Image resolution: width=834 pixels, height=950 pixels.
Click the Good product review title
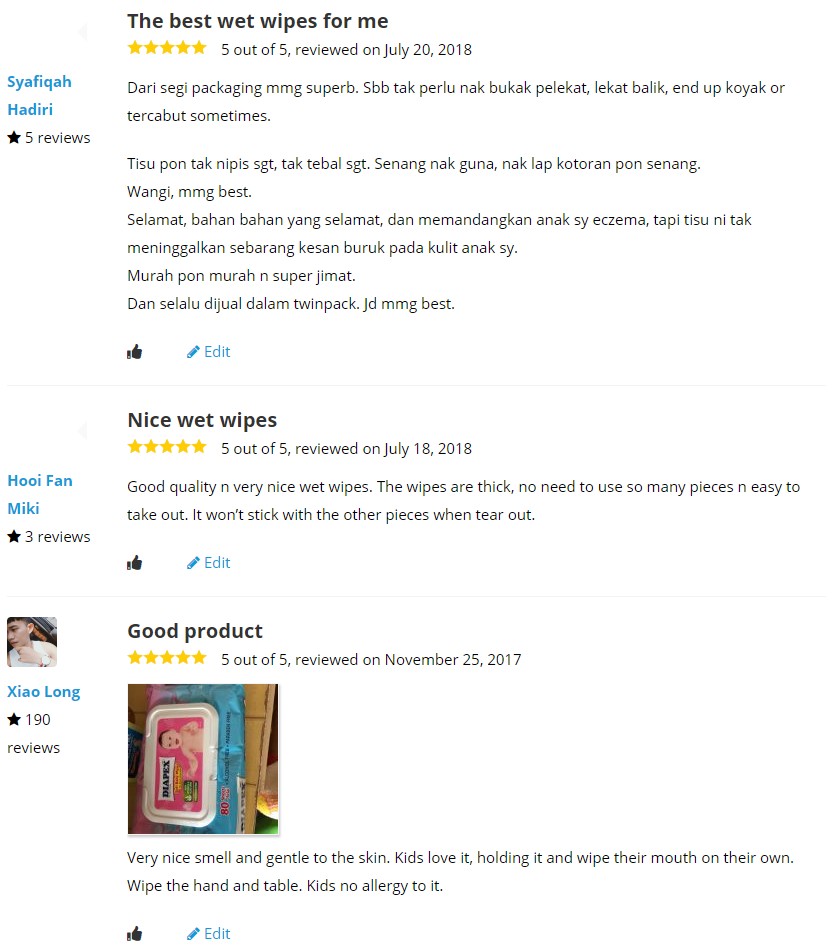click(195, 631)
